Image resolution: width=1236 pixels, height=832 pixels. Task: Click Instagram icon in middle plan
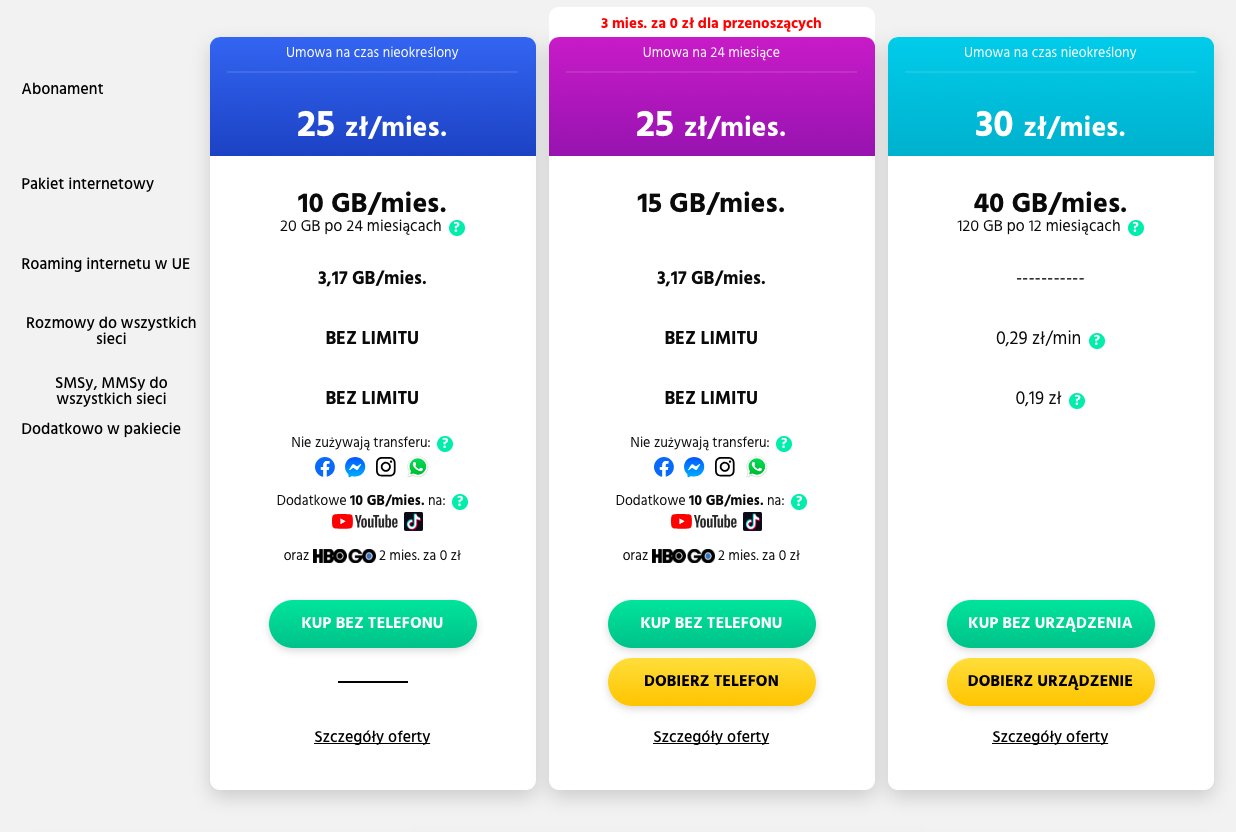point(725,467)
